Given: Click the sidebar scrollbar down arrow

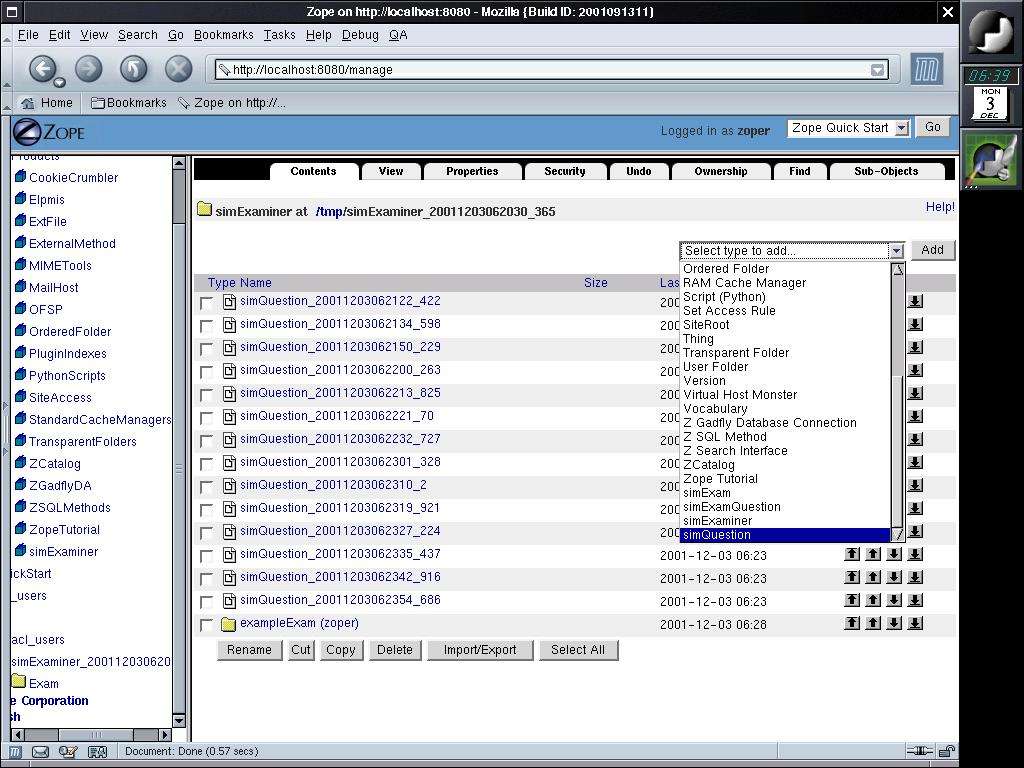Looking at the screenshot, I should tap(179, 720).
